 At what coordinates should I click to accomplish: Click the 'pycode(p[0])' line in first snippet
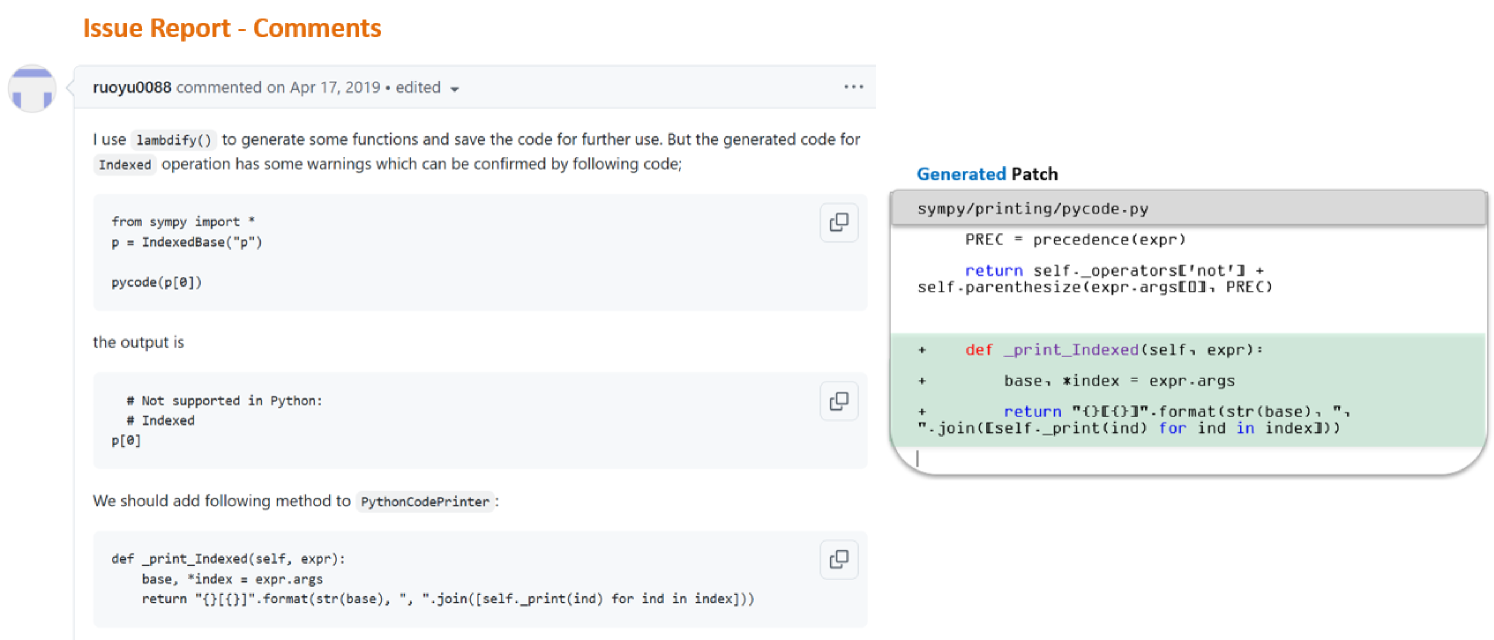coord(157,283)
